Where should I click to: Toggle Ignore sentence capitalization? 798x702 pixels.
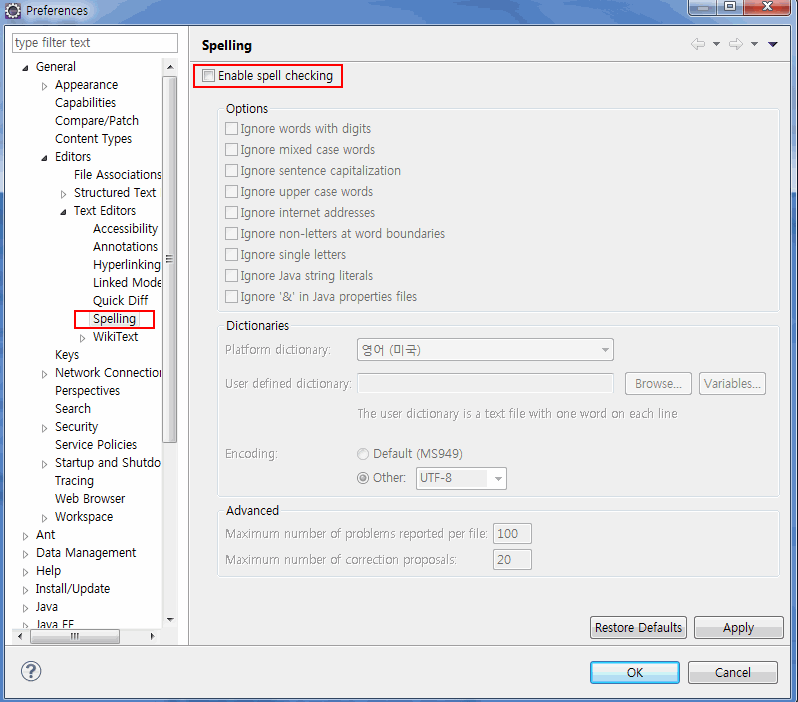tap(232, 170)
